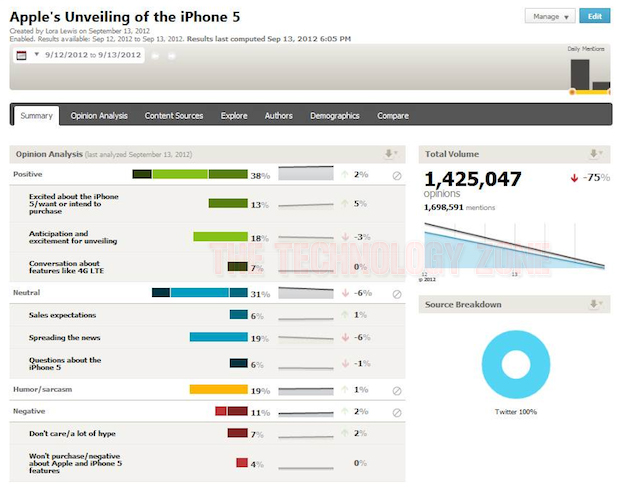
Task: Click the exclude icon for Negative row
Action: click(x=397, y=412)
